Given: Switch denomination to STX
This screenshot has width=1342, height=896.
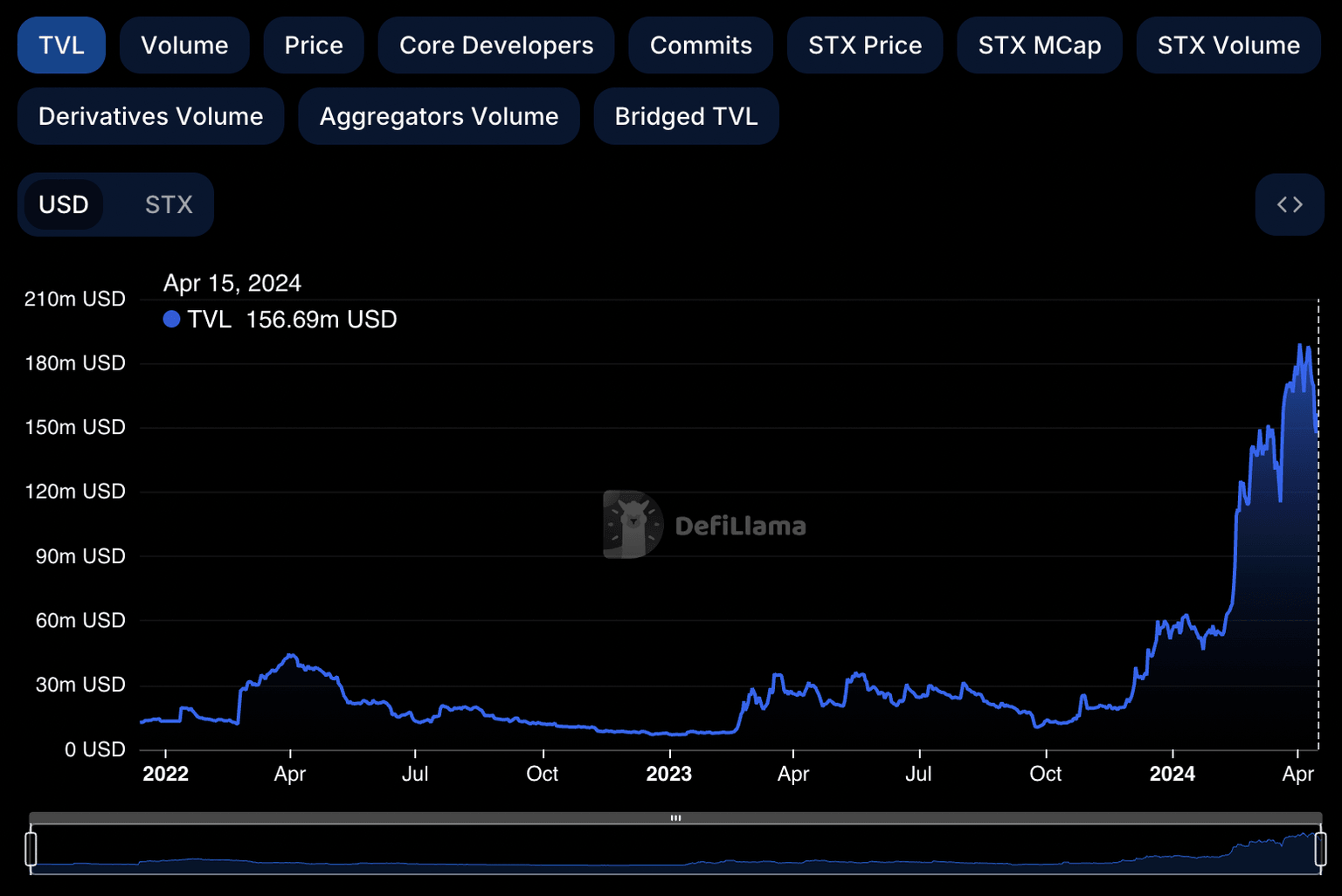Looking at the screenshot, I should [x=169, y=204].
